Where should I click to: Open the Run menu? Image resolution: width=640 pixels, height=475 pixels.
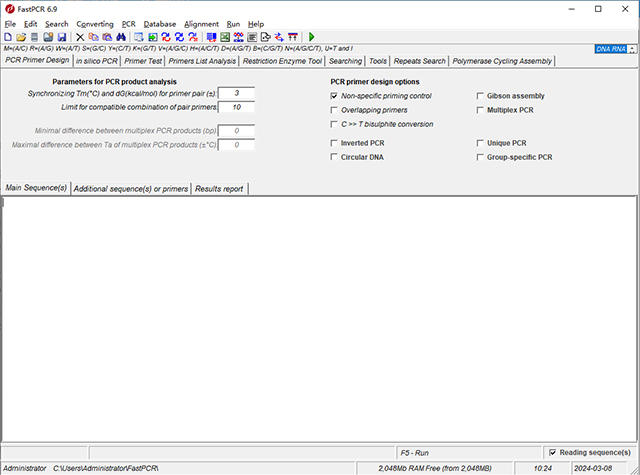(x=233, y=24)
